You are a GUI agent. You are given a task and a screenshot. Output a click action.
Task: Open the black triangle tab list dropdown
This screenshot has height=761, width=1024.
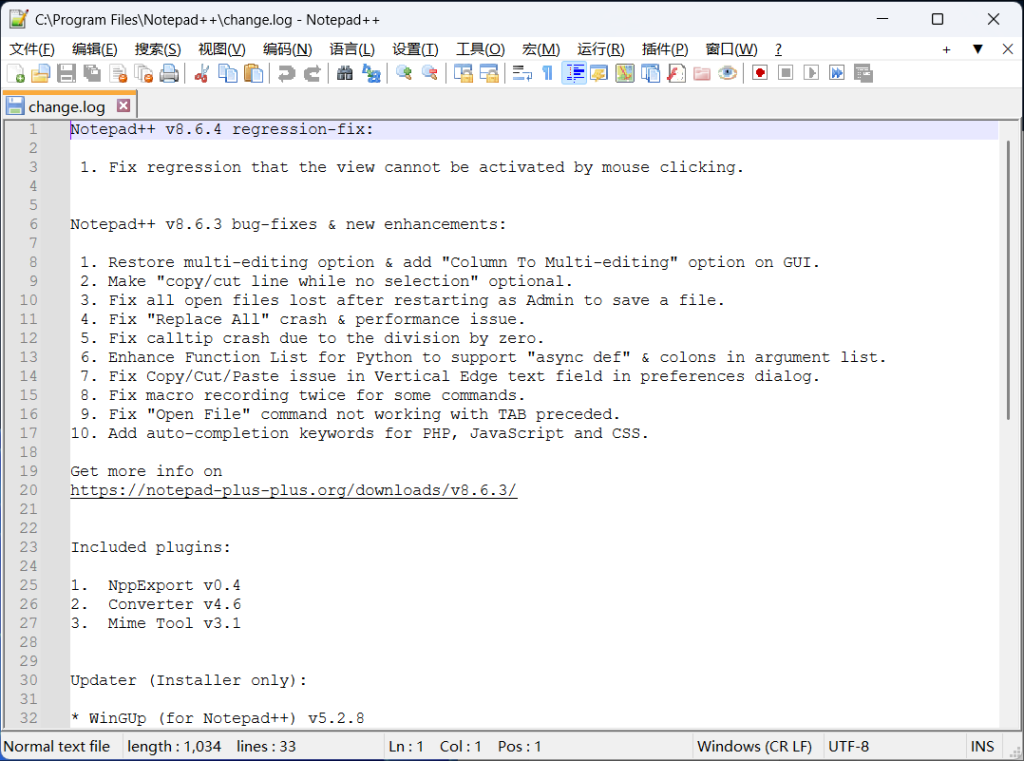pyautogui.click(x=978, y=49)
